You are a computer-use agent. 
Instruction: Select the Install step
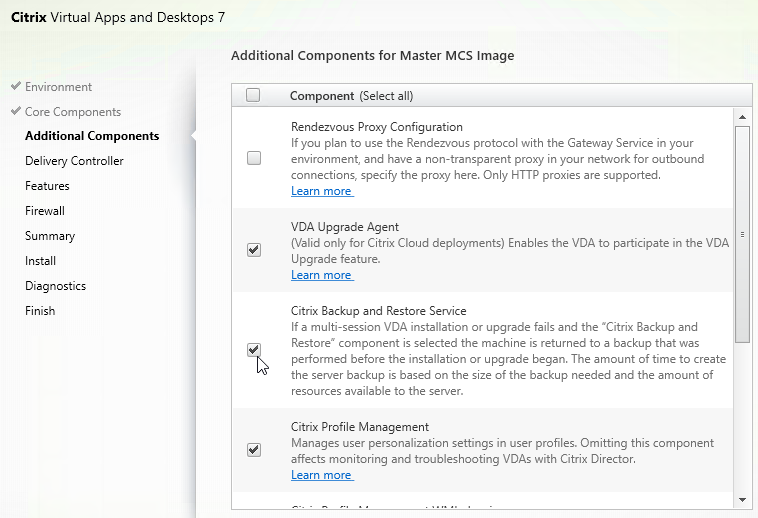click(40, 261)
